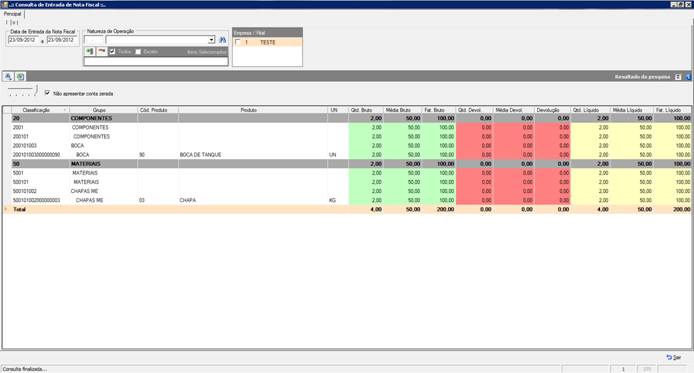Click the start date field for Nota Fiscal
This screenshot has width=694, height=373.
point(24,40)
